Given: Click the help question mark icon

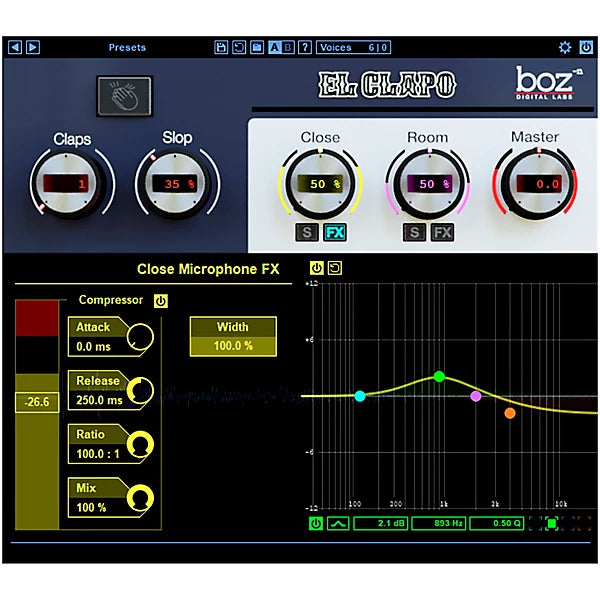Looking at the screenshot, I should (x=304, y=47).
